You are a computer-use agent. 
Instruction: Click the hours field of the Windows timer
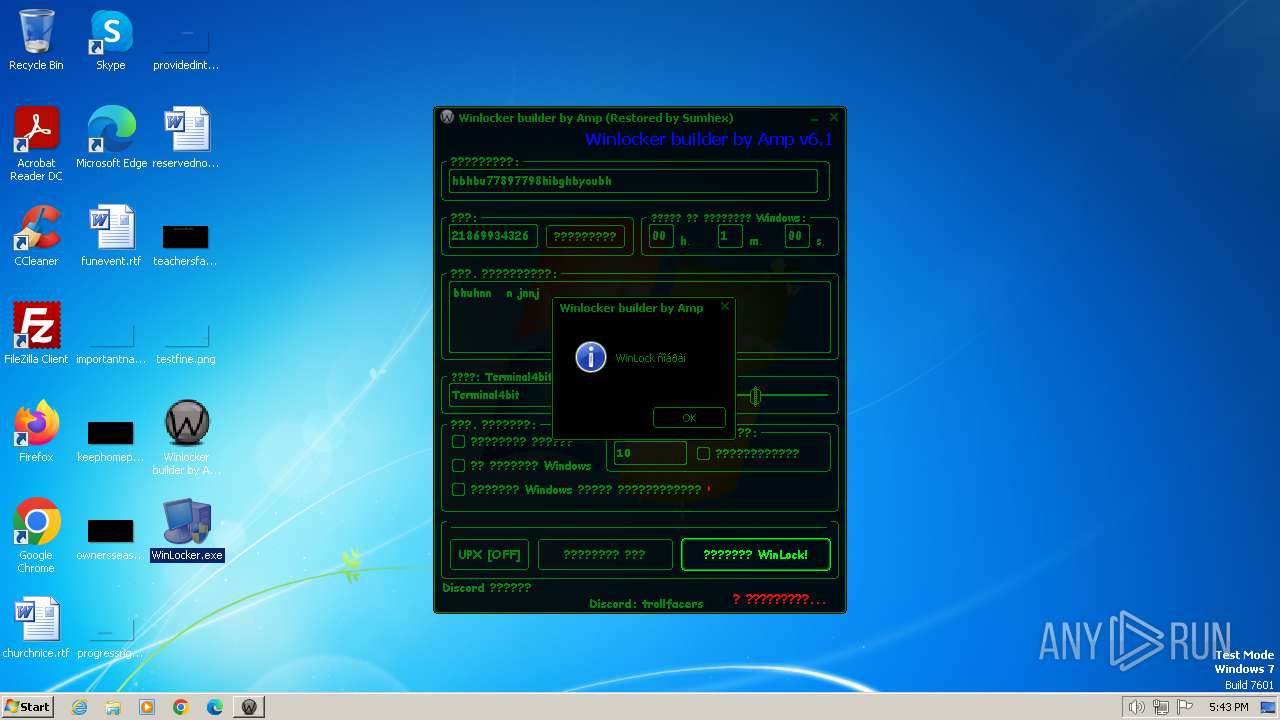660,236
